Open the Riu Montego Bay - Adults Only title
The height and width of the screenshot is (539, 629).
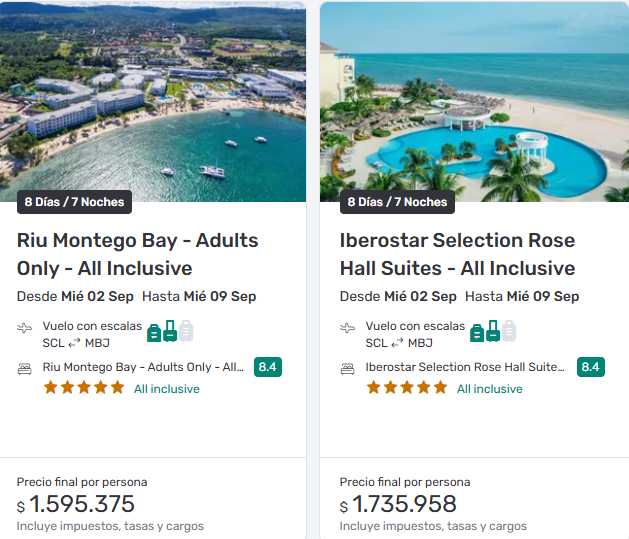coord(138,254)
